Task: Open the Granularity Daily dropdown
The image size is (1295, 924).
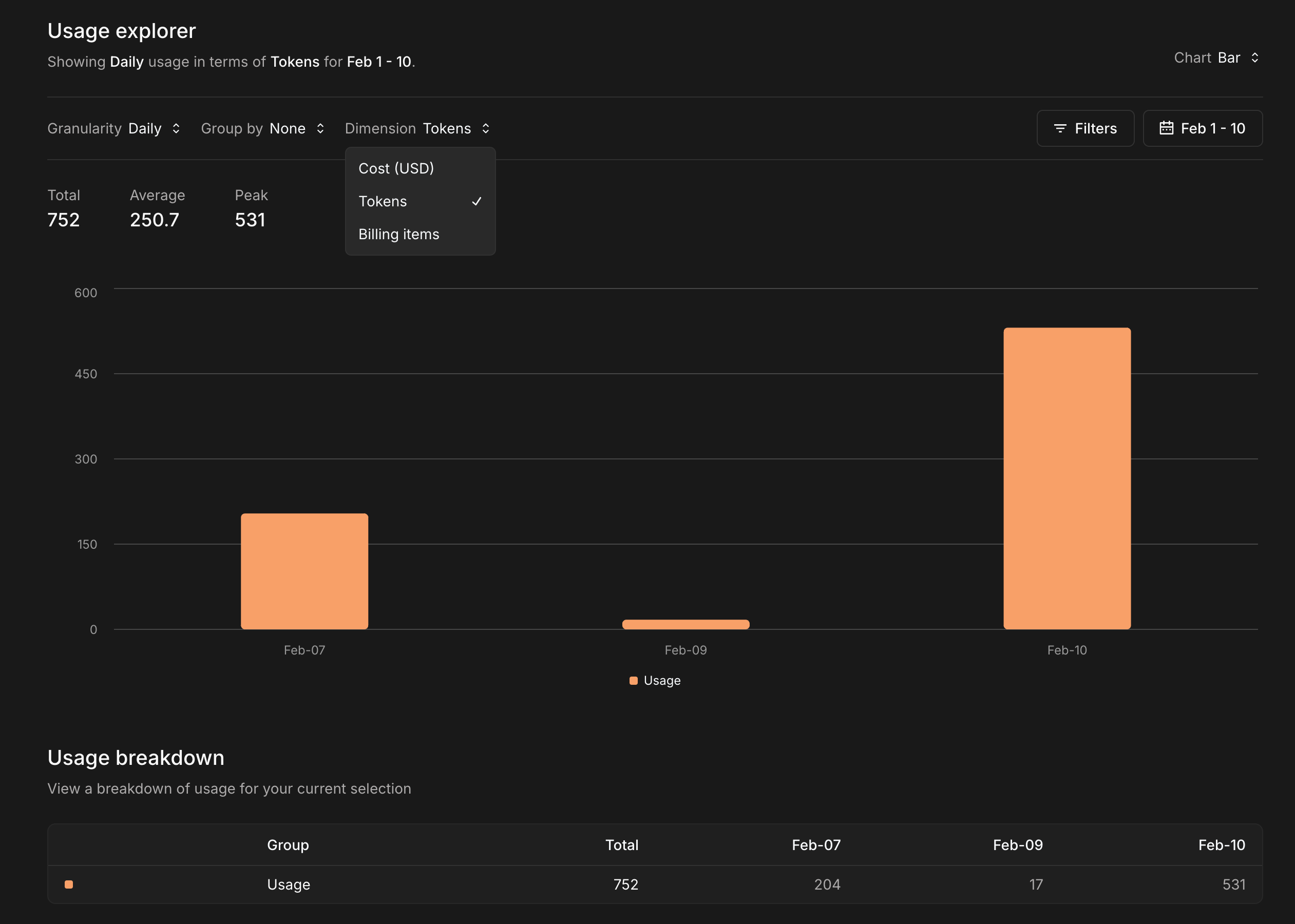Action: 145,128
